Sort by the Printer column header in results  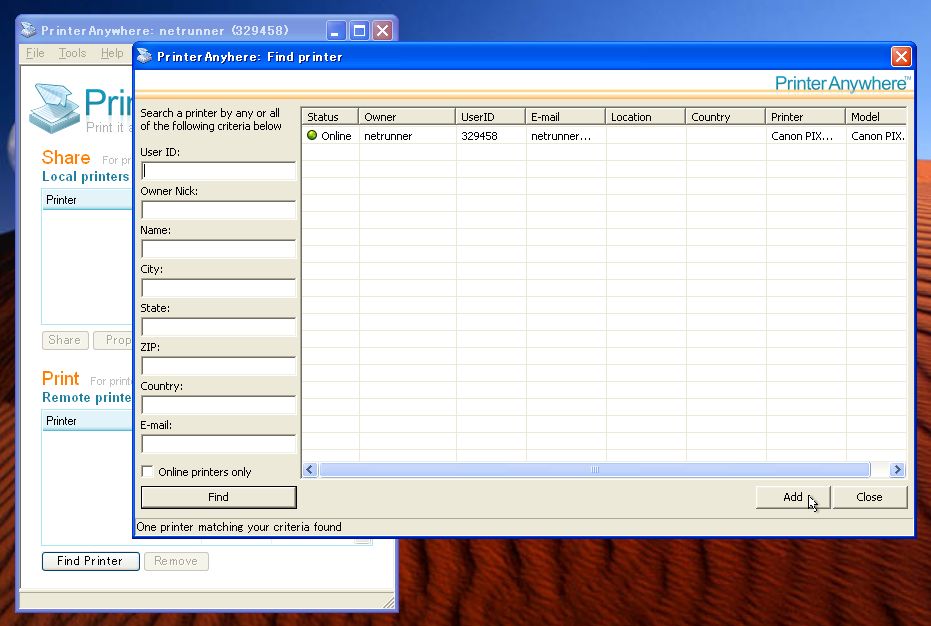click(x=805, y=116)
